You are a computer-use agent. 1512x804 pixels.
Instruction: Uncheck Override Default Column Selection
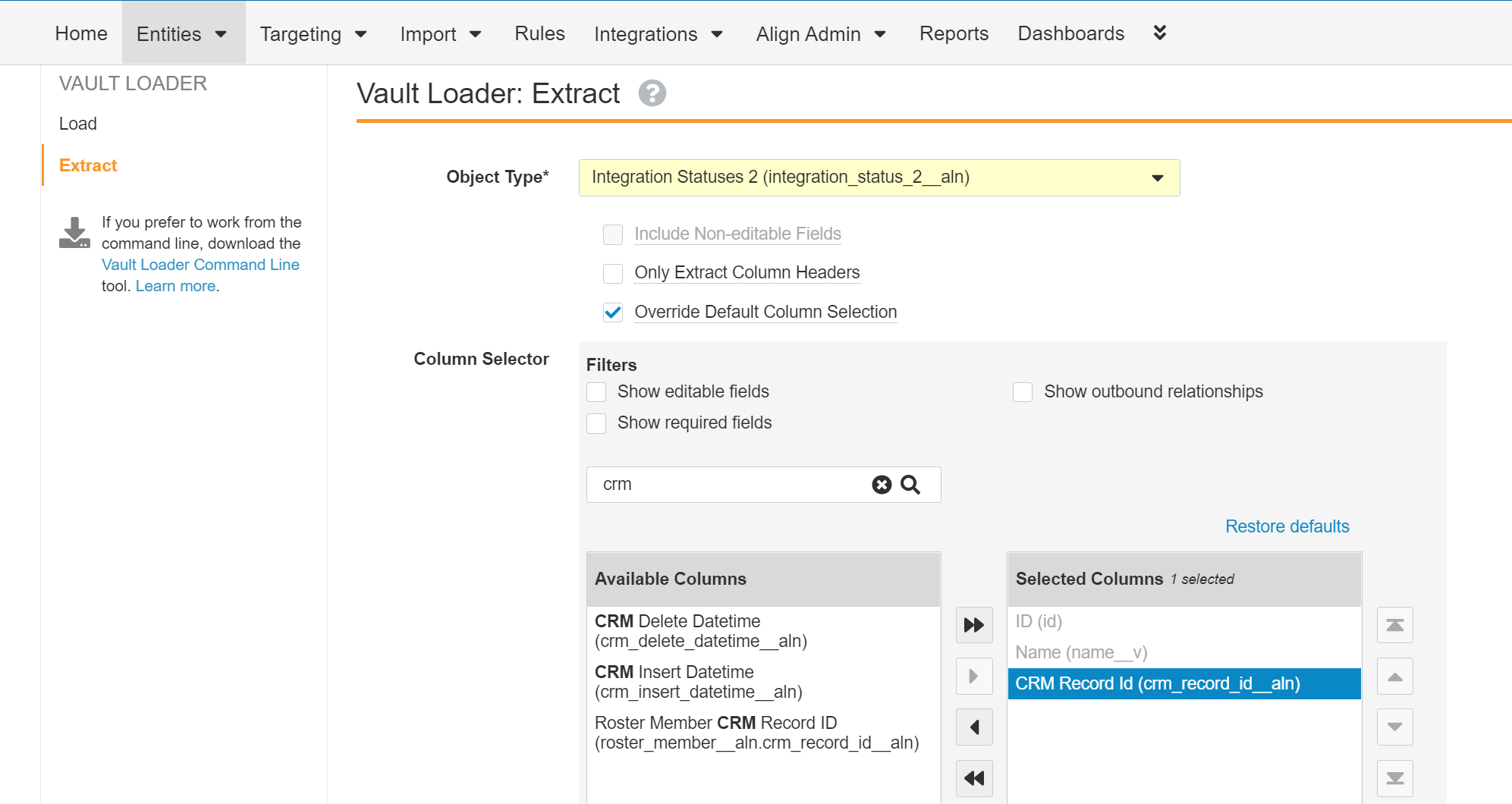click(x=613, y=312)
